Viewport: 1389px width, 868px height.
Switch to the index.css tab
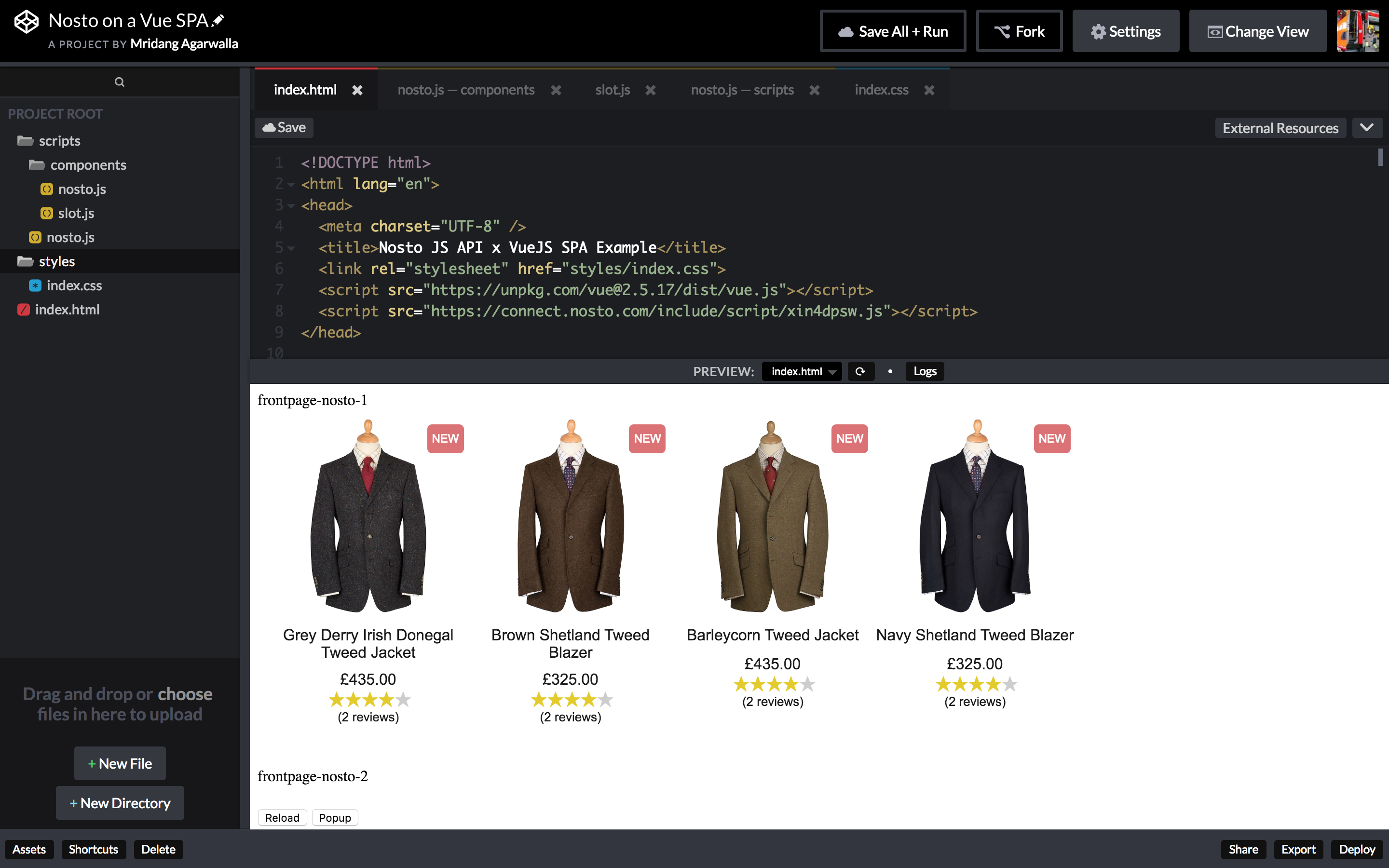point(882,90)
